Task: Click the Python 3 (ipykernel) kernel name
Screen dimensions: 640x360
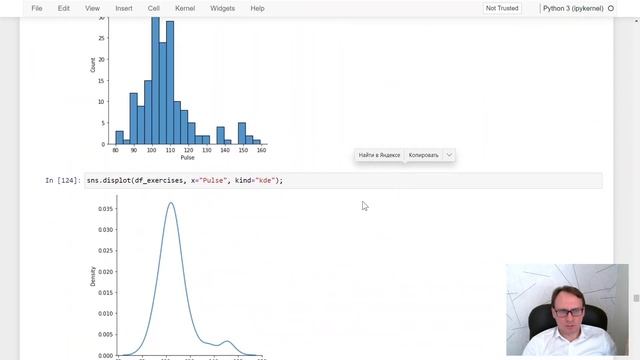Action: [x=573, y=8]
